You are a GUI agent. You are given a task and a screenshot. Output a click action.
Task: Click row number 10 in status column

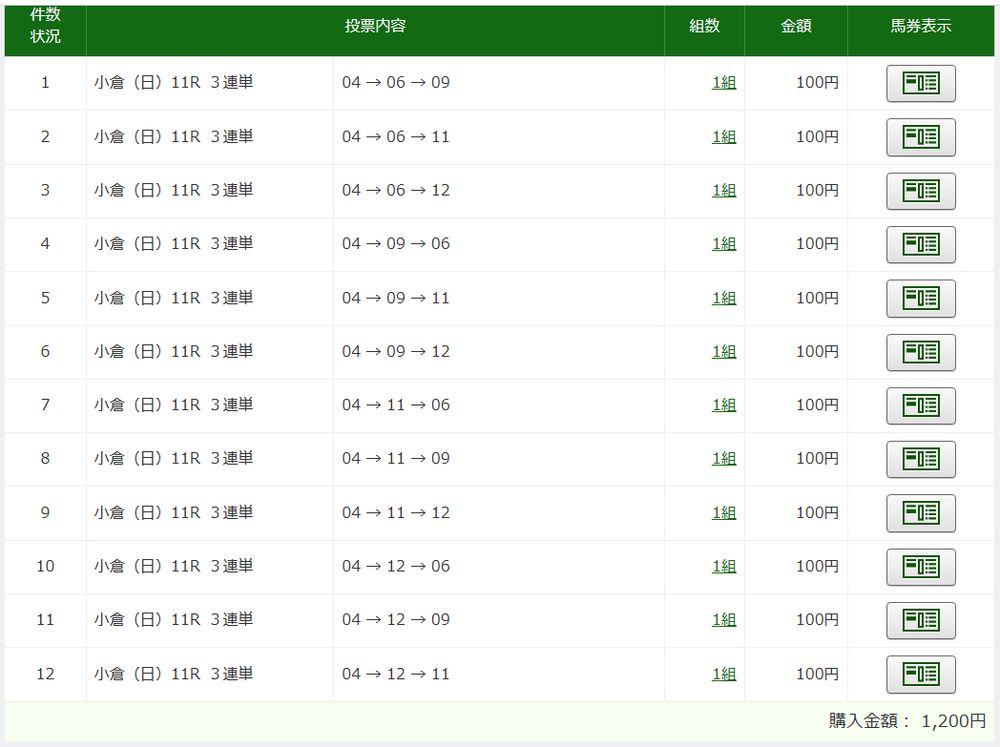tap(45, 566)
